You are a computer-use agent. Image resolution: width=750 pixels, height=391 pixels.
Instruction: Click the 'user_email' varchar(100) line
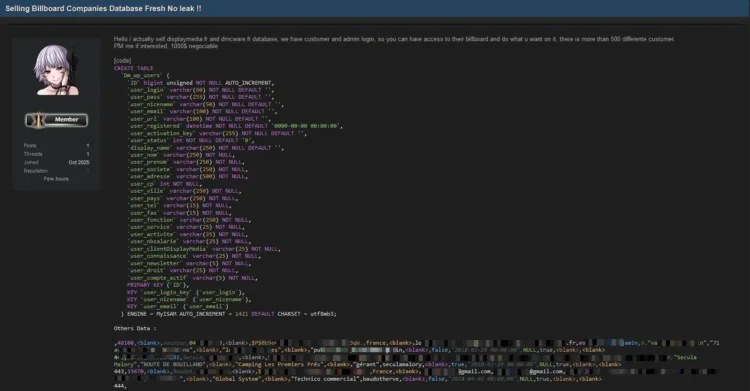[x=202, y=112]
